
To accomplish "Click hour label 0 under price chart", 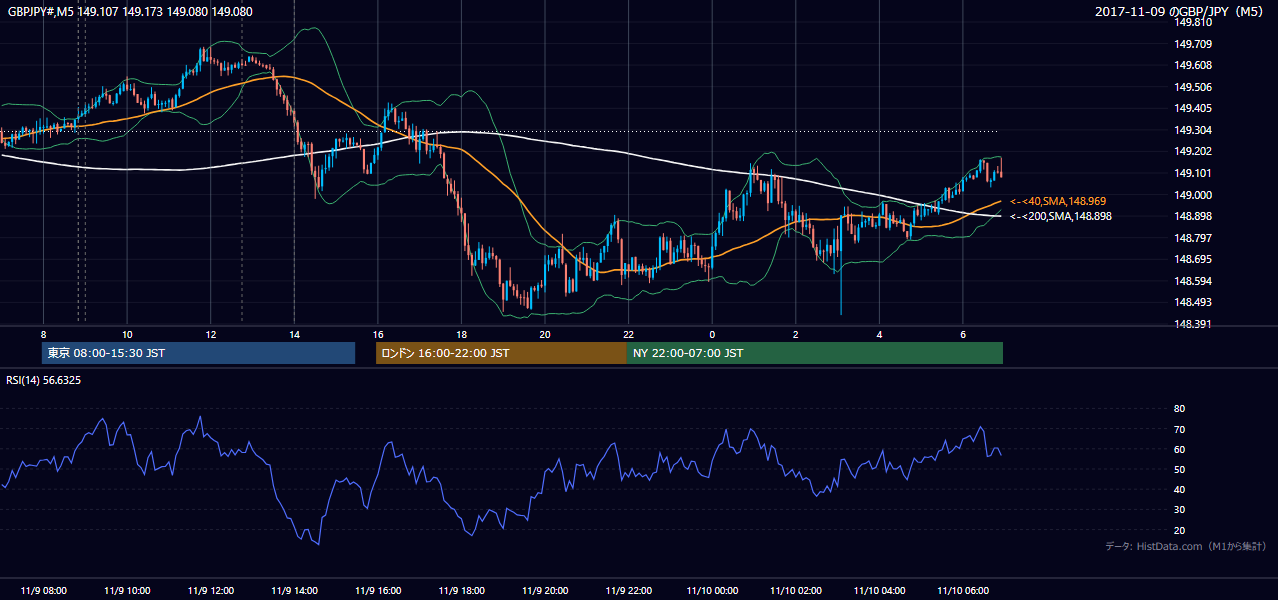I will coord(712,334).
